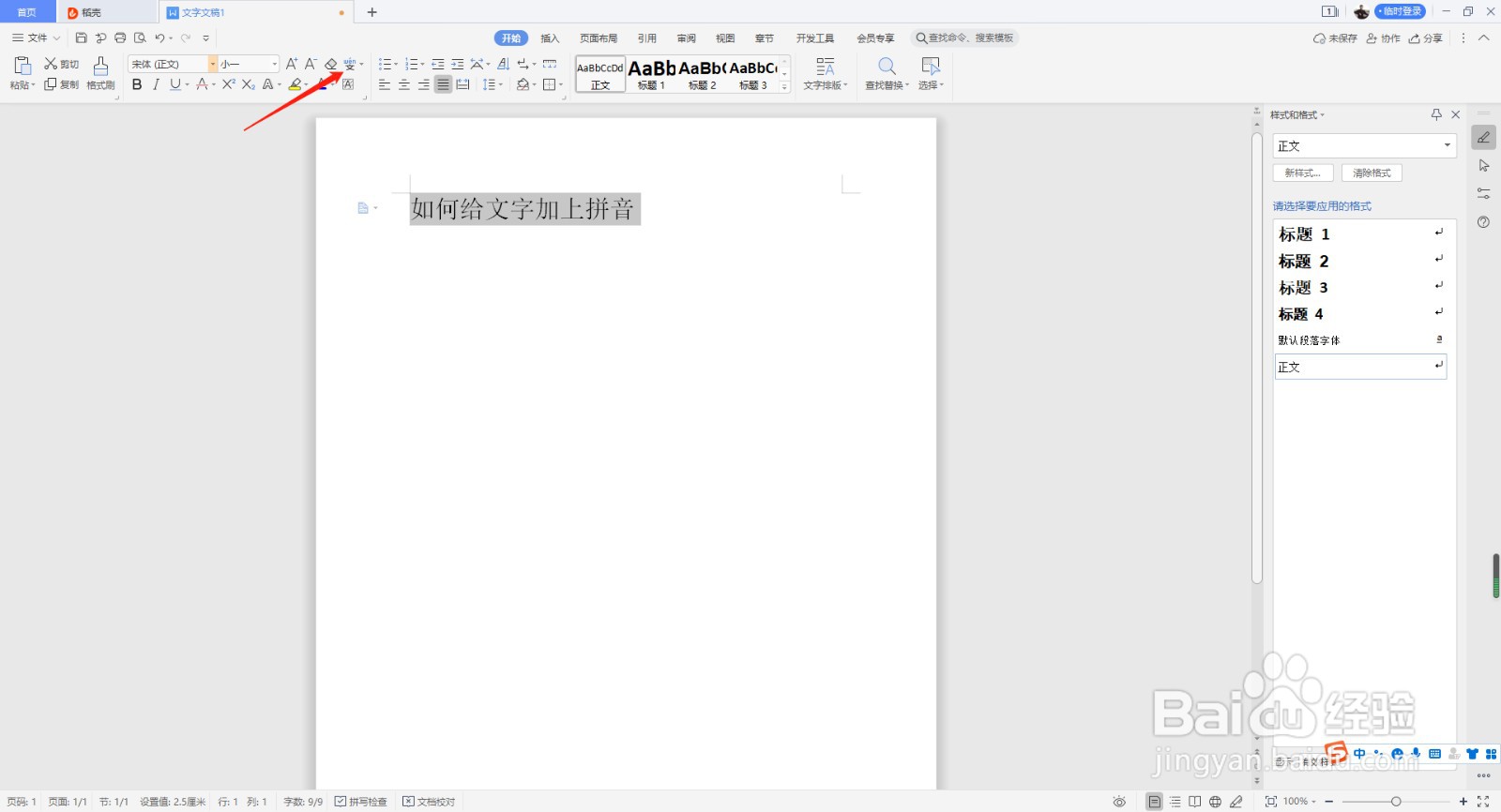The height and width of the screenshot is (812, 1501).
Task: Click the undo arrow icon
Action: [160, 38]
